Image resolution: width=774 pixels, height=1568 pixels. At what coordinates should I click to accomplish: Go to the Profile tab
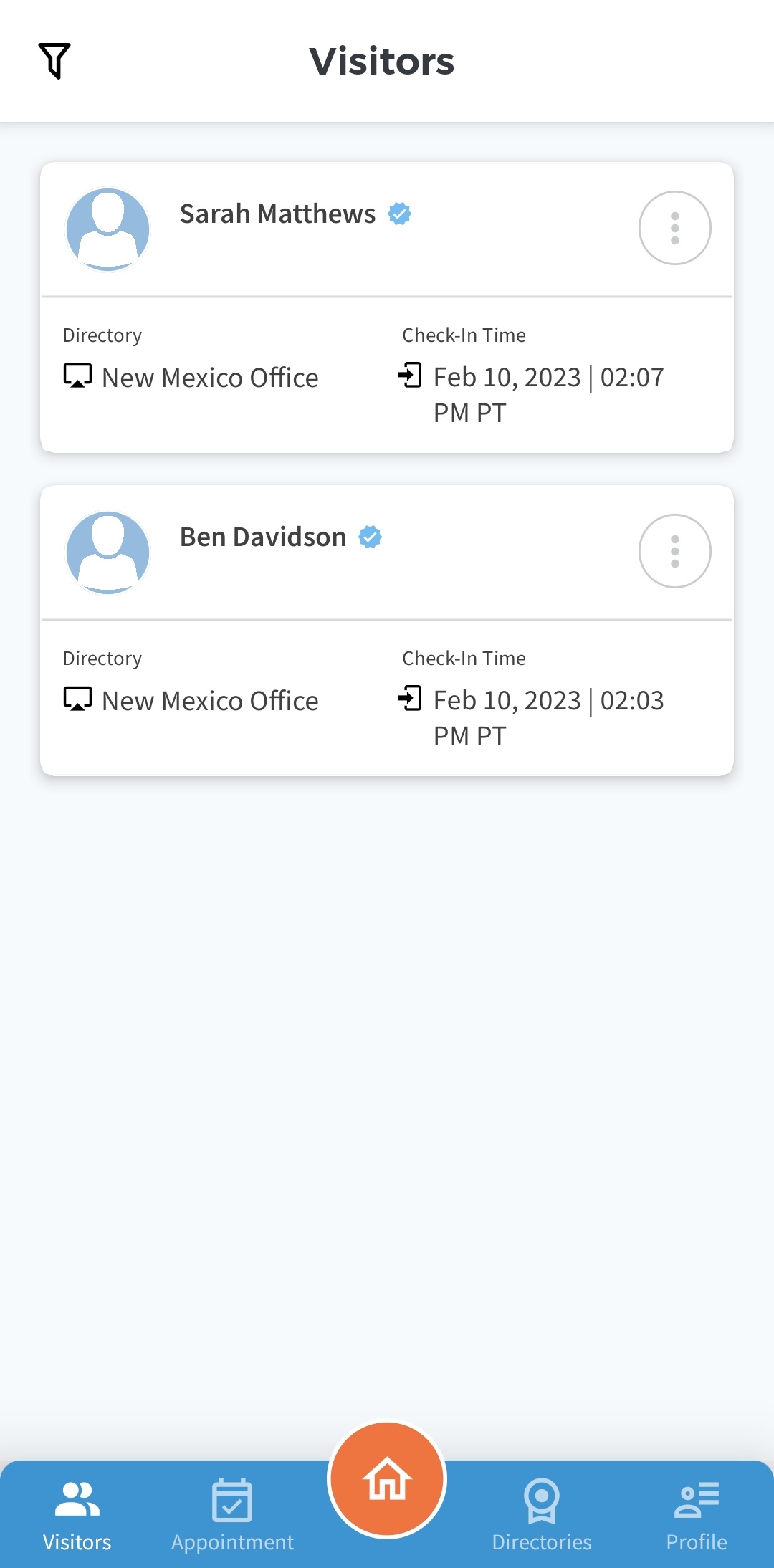coord(697,1515)
